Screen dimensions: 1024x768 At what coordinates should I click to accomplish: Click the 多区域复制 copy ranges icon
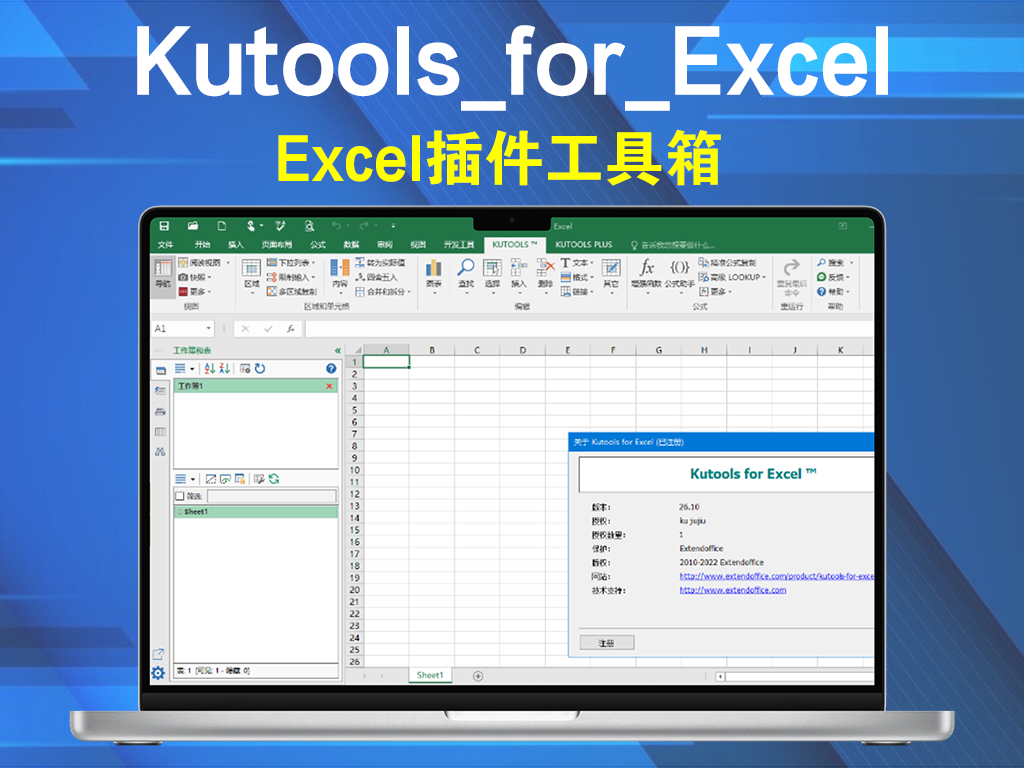(x=272, y=292)
